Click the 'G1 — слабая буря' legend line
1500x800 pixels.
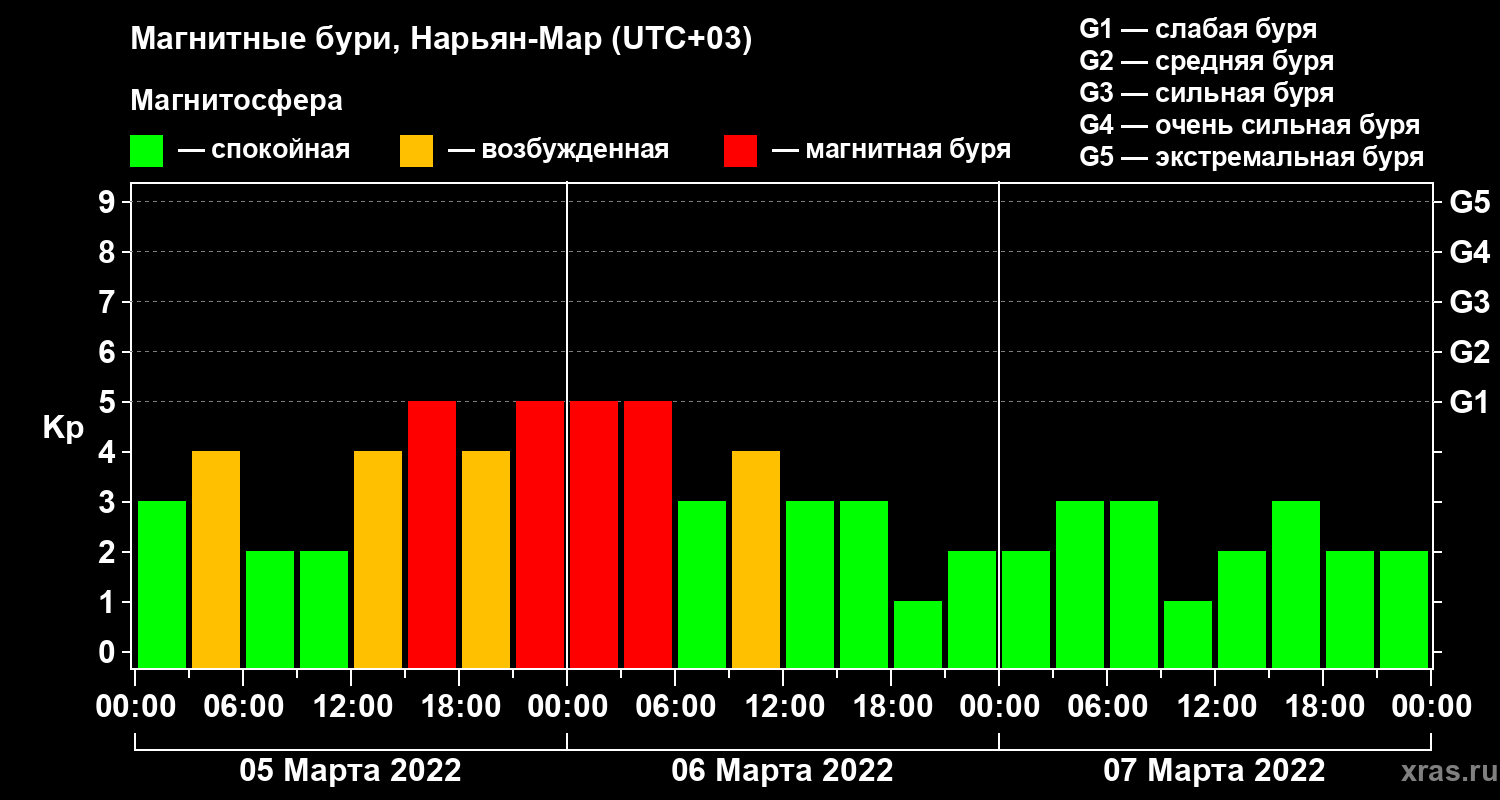(1198, 29)
